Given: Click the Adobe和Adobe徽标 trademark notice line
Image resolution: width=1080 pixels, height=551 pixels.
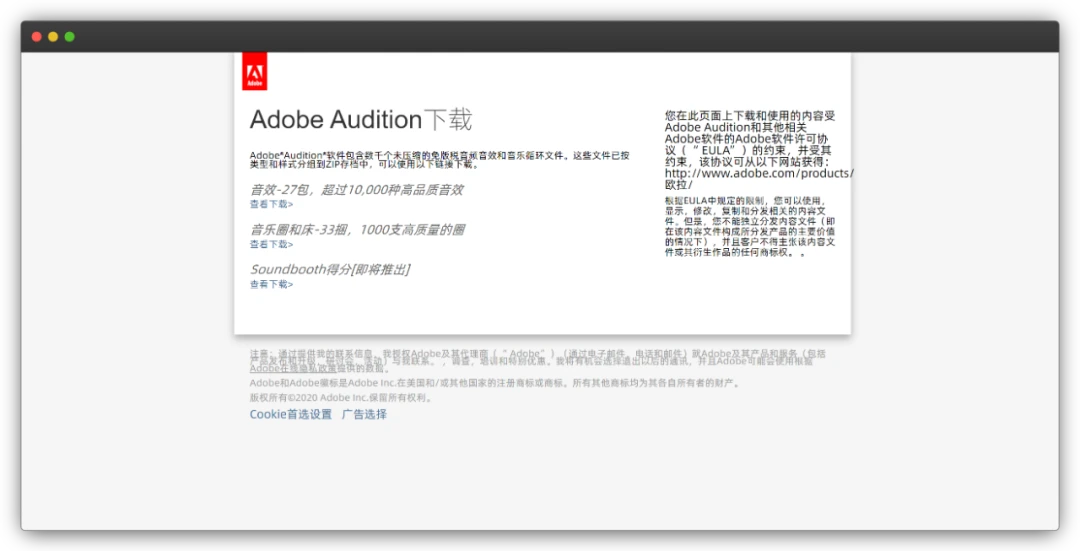Looking at the screenshot, I should pyautogui.click(x=496, y=383).
